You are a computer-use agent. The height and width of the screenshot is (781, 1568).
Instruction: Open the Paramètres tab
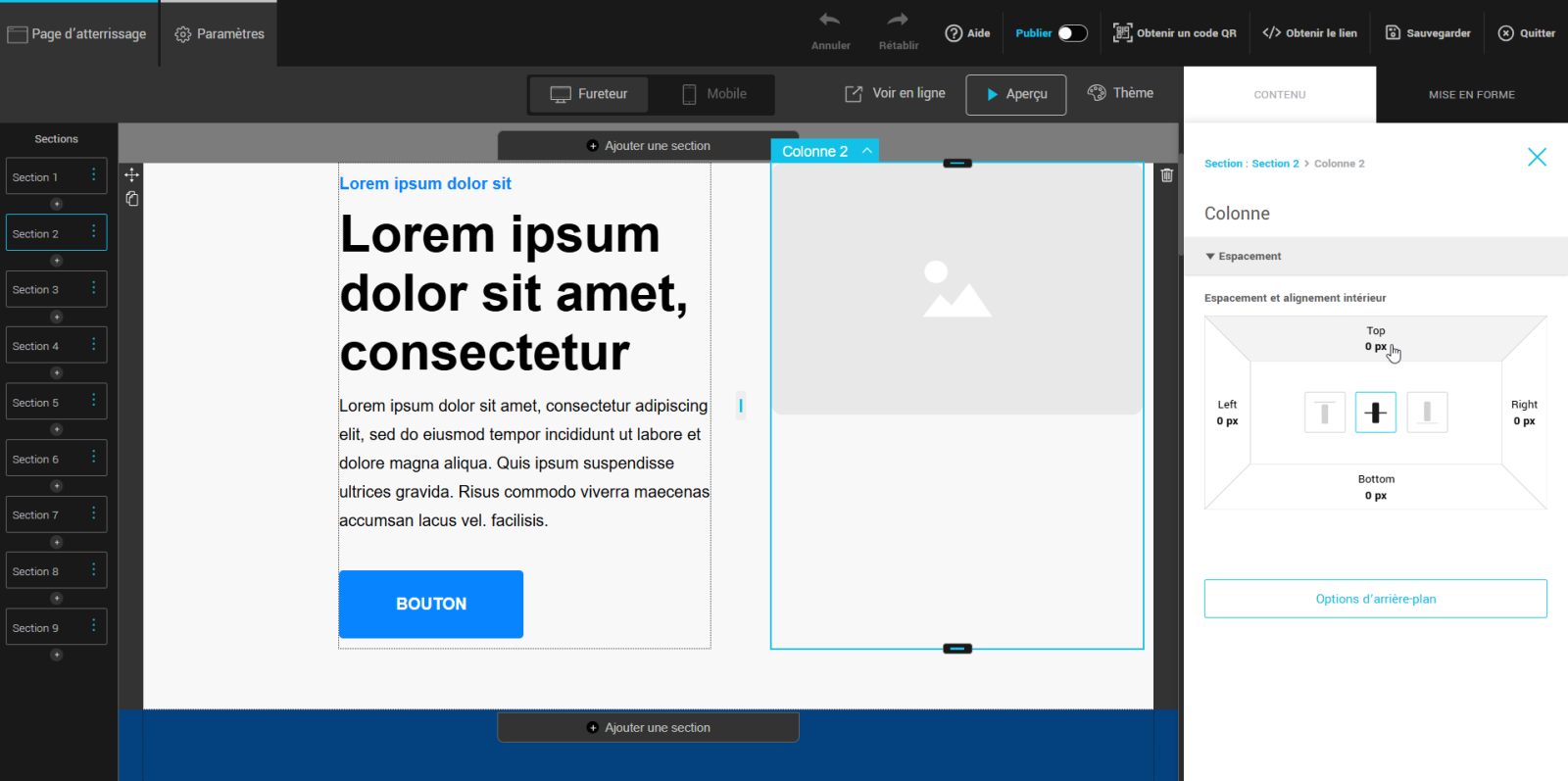pos(220,34)
